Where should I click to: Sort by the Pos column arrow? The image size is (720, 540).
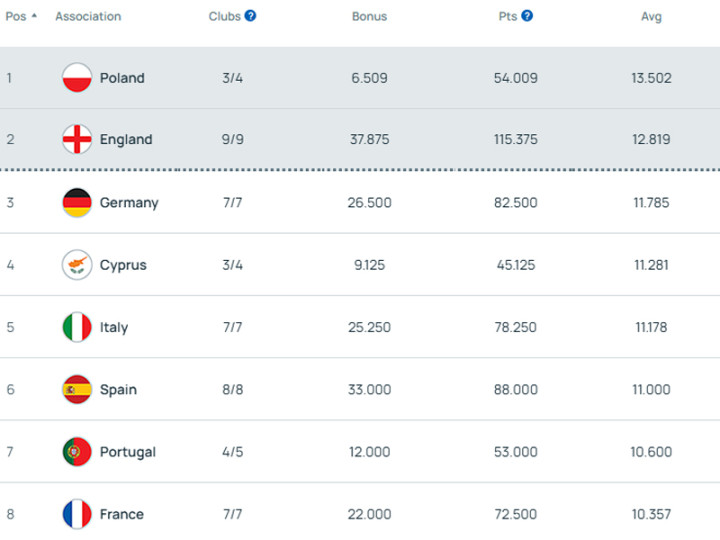point(34,16)
